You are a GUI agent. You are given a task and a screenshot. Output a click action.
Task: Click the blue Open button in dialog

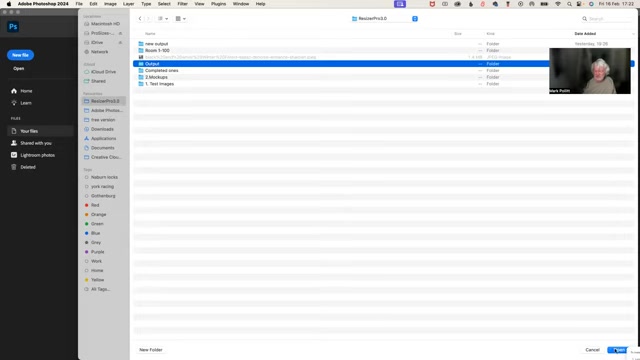(x=619, y=350)
